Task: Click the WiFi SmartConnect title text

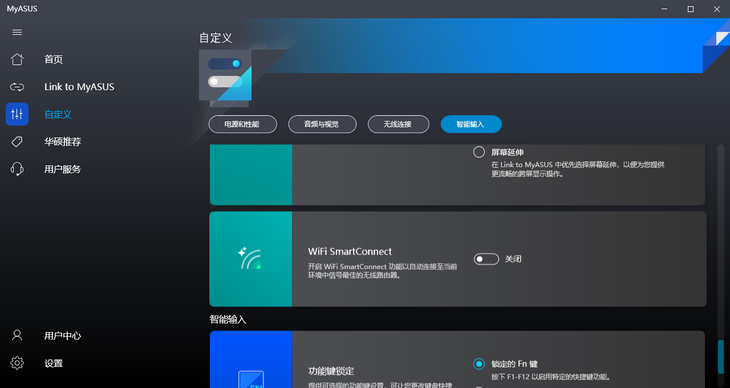Action: tap(350, 252)
